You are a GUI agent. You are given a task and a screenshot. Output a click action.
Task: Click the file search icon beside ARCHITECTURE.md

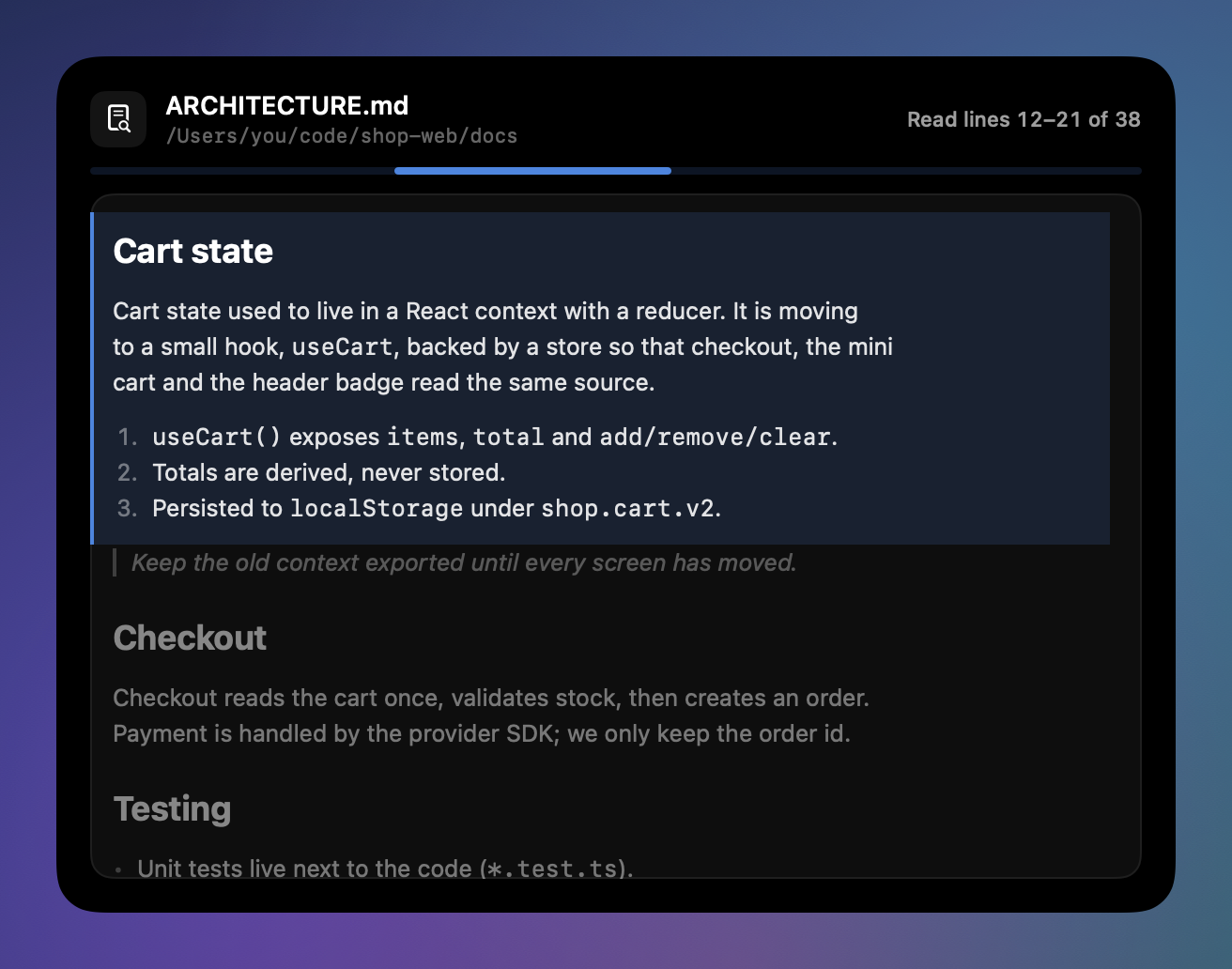(118, 119)
